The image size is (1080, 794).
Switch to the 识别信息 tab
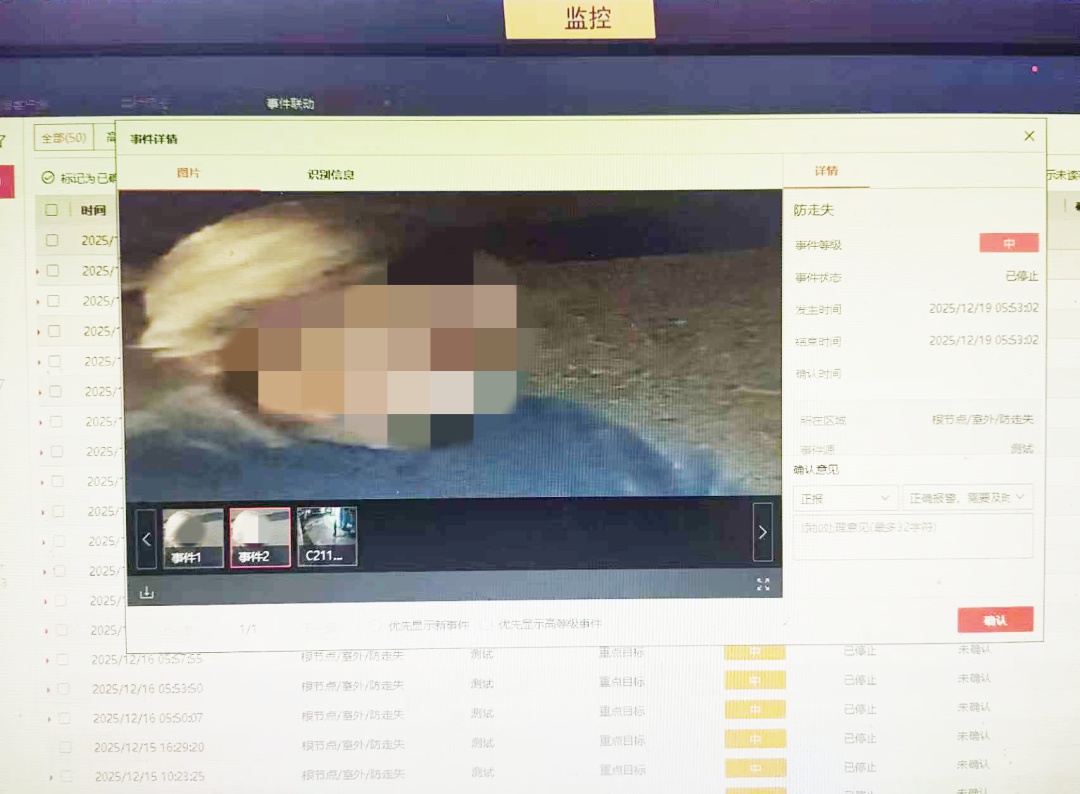pos(331,174)
